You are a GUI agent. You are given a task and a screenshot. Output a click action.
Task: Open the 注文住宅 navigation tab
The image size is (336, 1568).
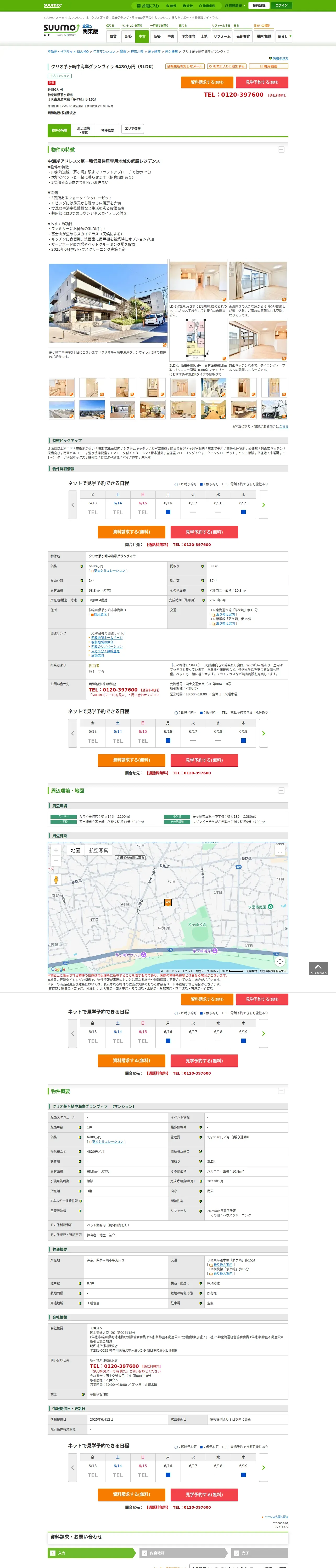coord(188,37)
